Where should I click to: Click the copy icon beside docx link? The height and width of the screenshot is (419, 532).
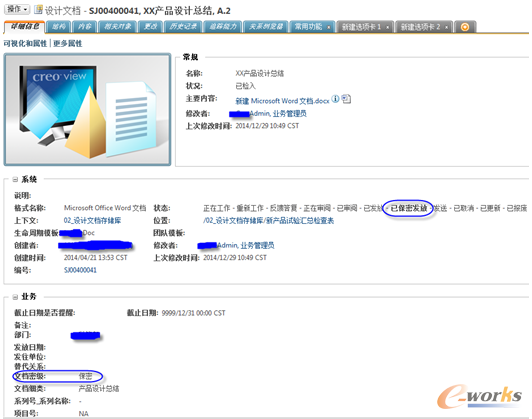tap(346, 99)
